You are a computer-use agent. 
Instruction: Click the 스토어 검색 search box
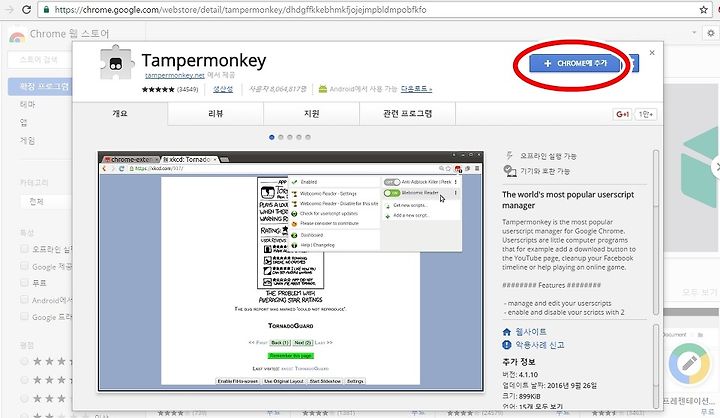tap(40, 60)
